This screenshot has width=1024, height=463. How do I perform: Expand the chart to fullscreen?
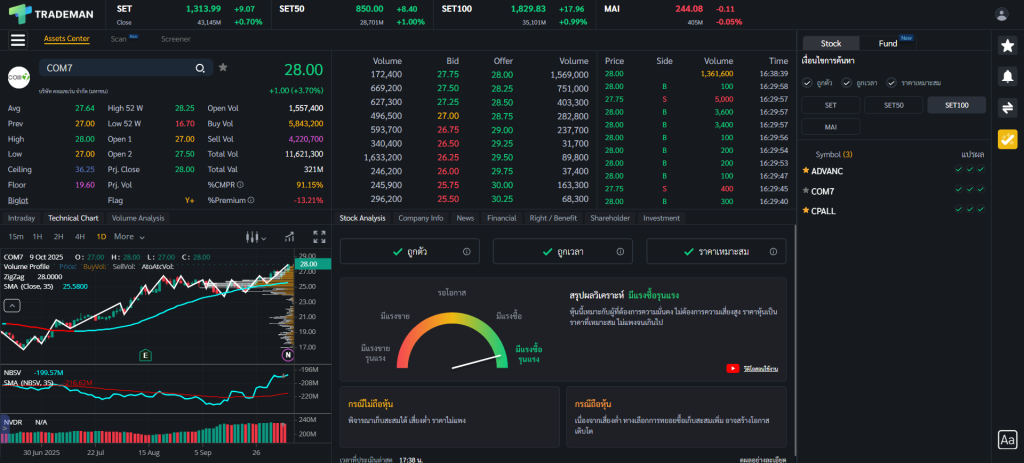click(x=319, y=237)
